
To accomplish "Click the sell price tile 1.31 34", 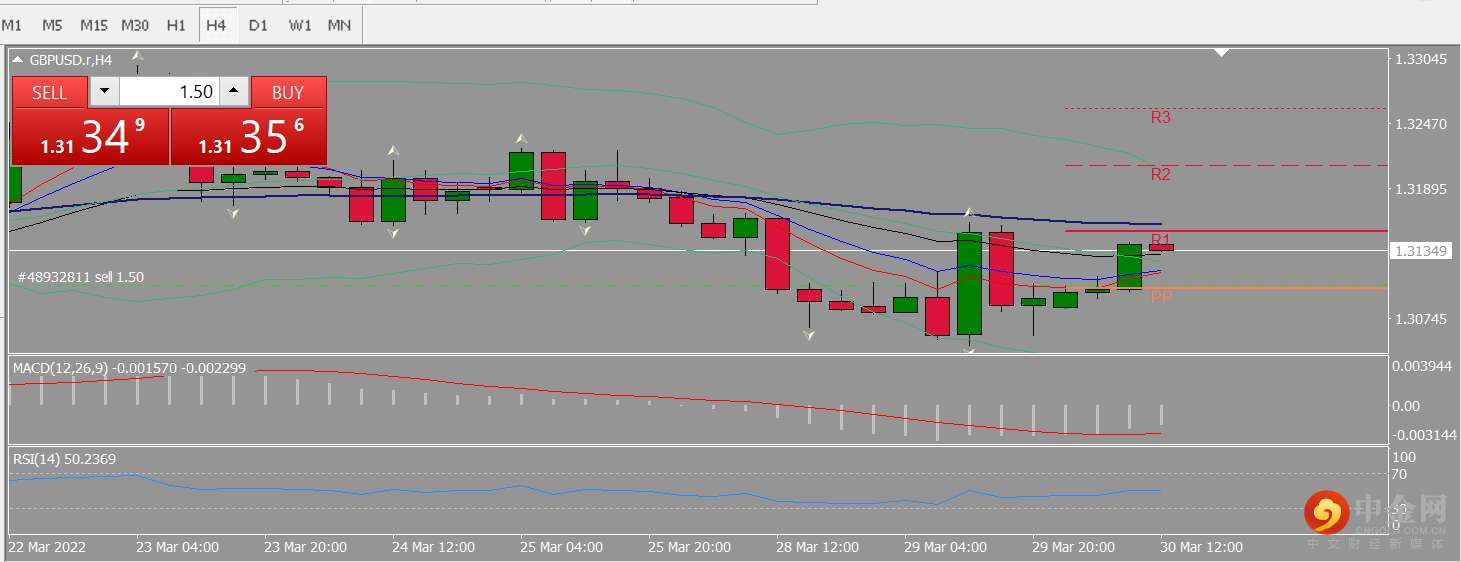I will pyautogui.click(x=90, y=137).
